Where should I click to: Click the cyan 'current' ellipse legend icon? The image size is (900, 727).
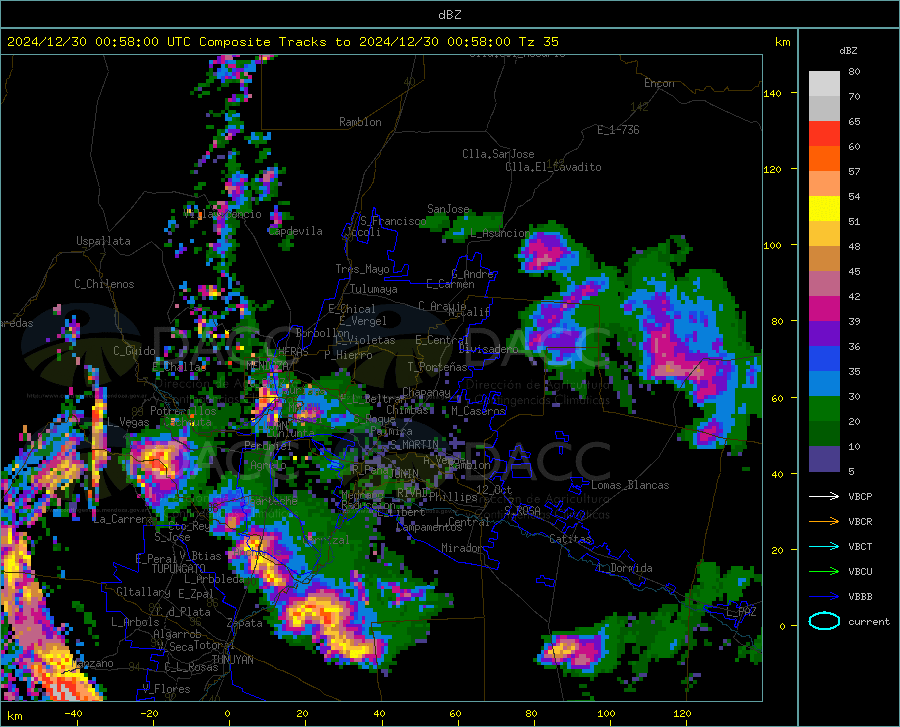(824, 621)
